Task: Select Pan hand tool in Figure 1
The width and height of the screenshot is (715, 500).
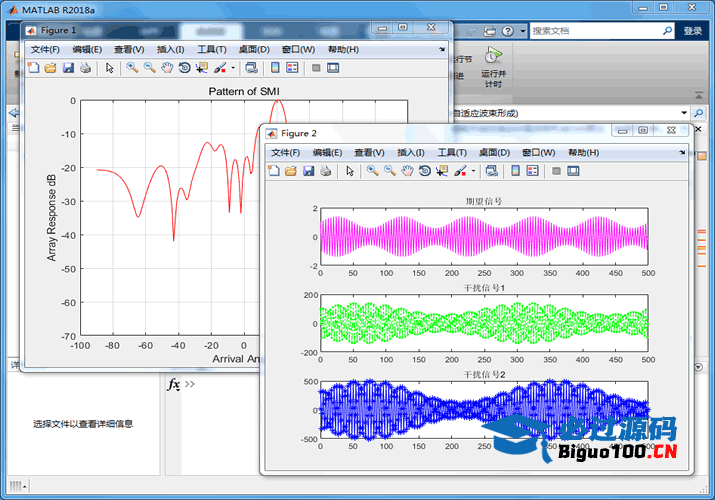Action: click(167, 68)
